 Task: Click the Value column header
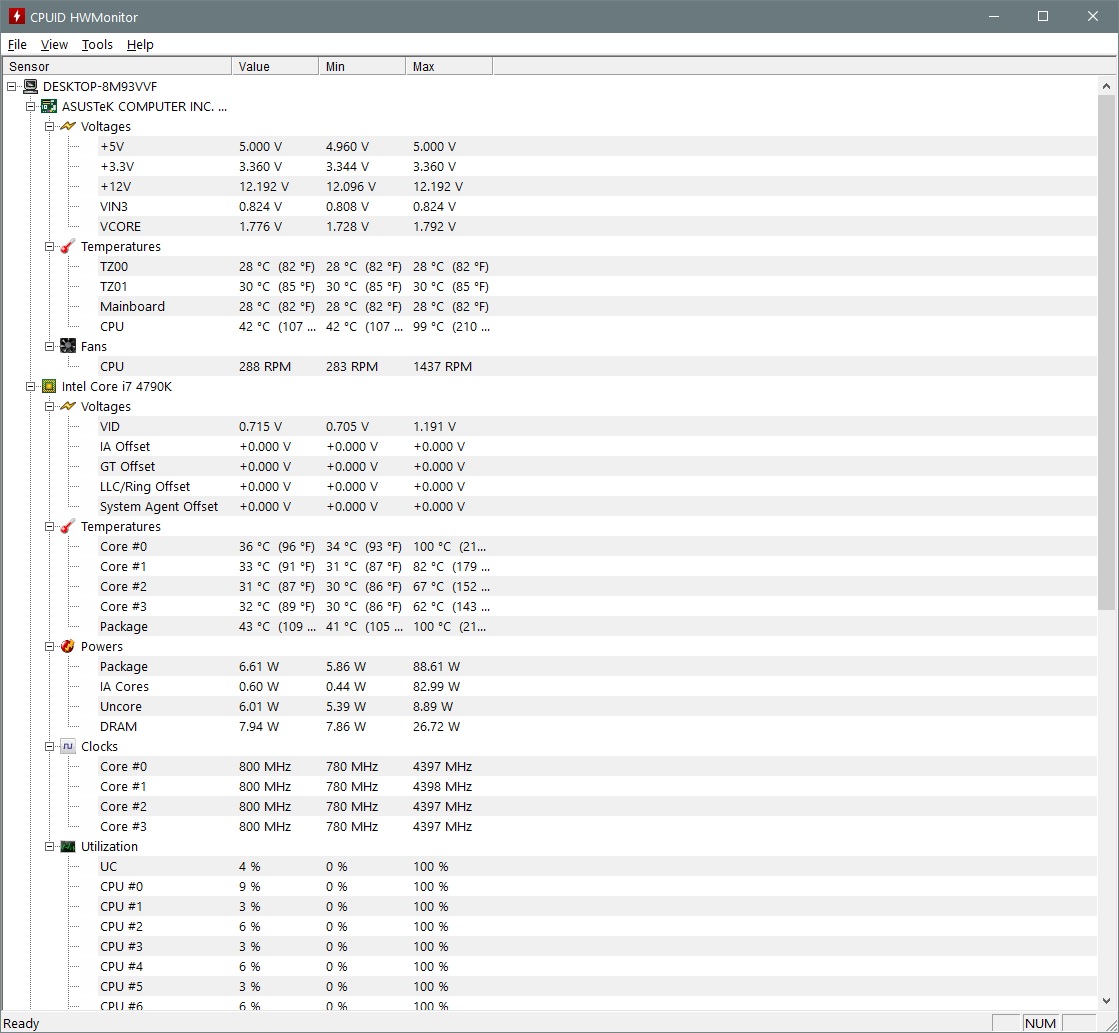pyautogui.click(x=275, y=66)
